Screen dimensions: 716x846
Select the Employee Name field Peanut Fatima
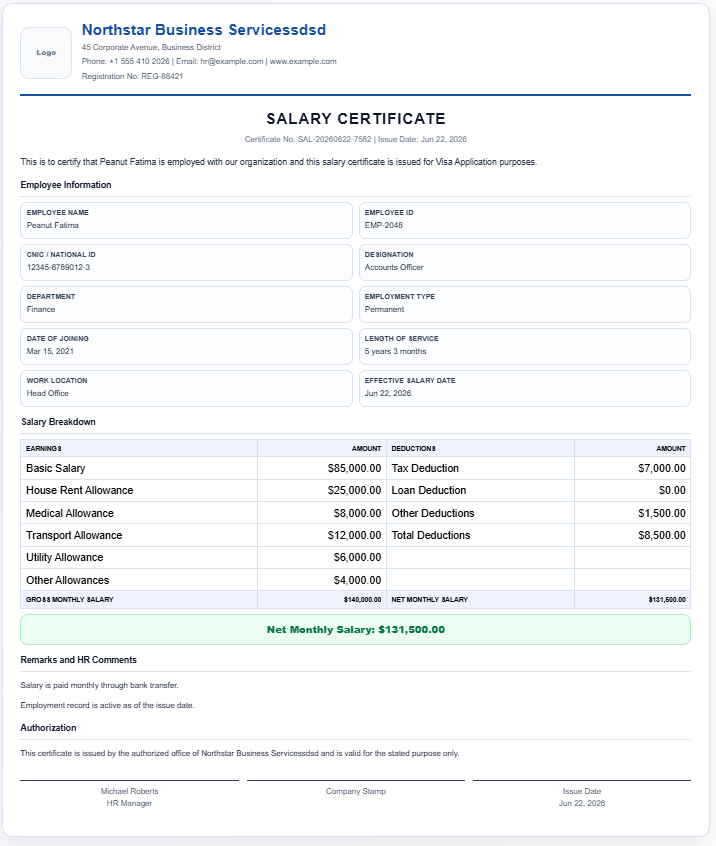[x=186, y=220]
